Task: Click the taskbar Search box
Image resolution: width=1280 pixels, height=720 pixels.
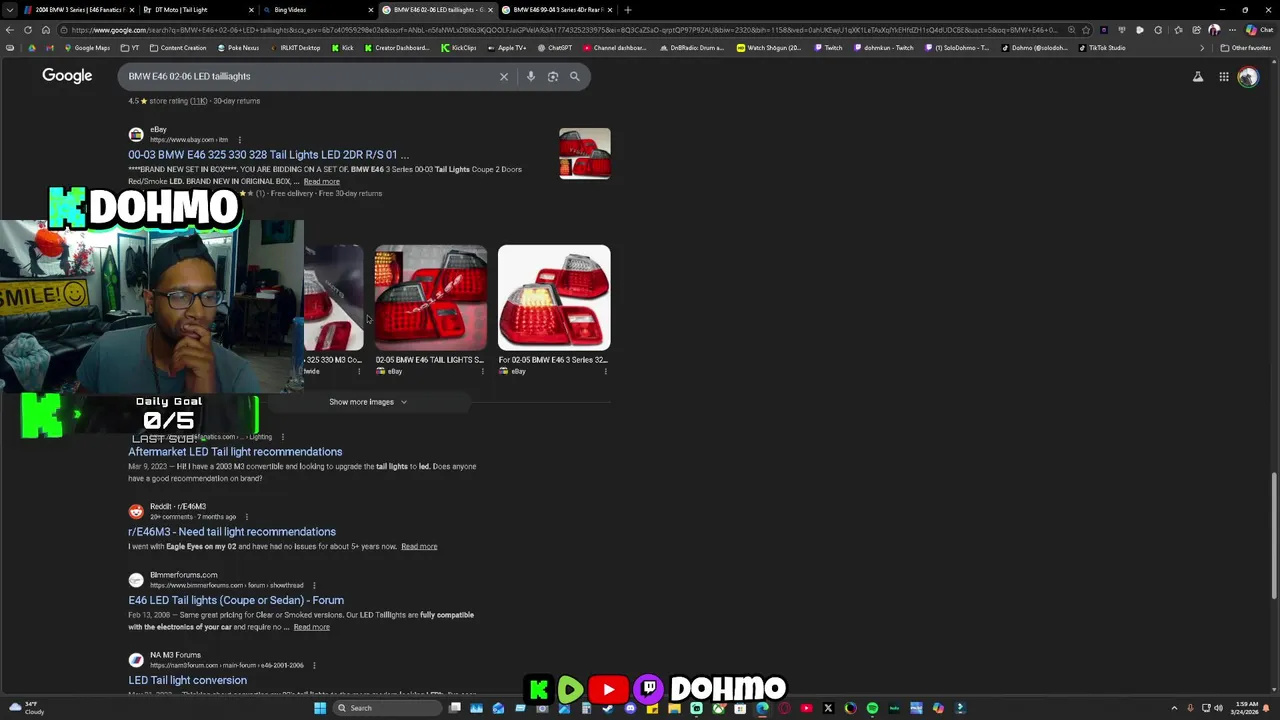Action: click(x=386, y=708)
